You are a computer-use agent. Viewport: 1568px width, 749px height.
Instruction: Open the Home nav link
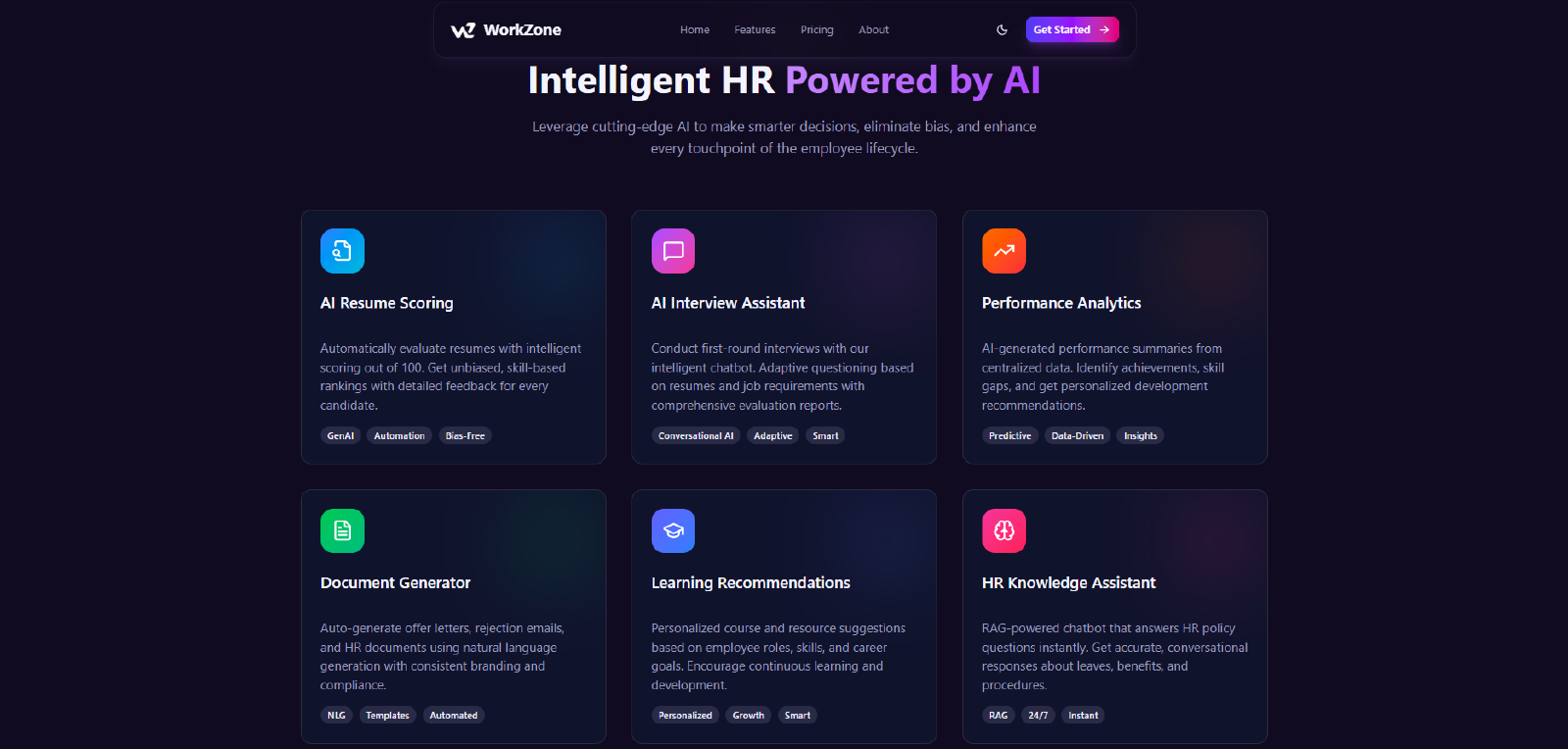695,30
